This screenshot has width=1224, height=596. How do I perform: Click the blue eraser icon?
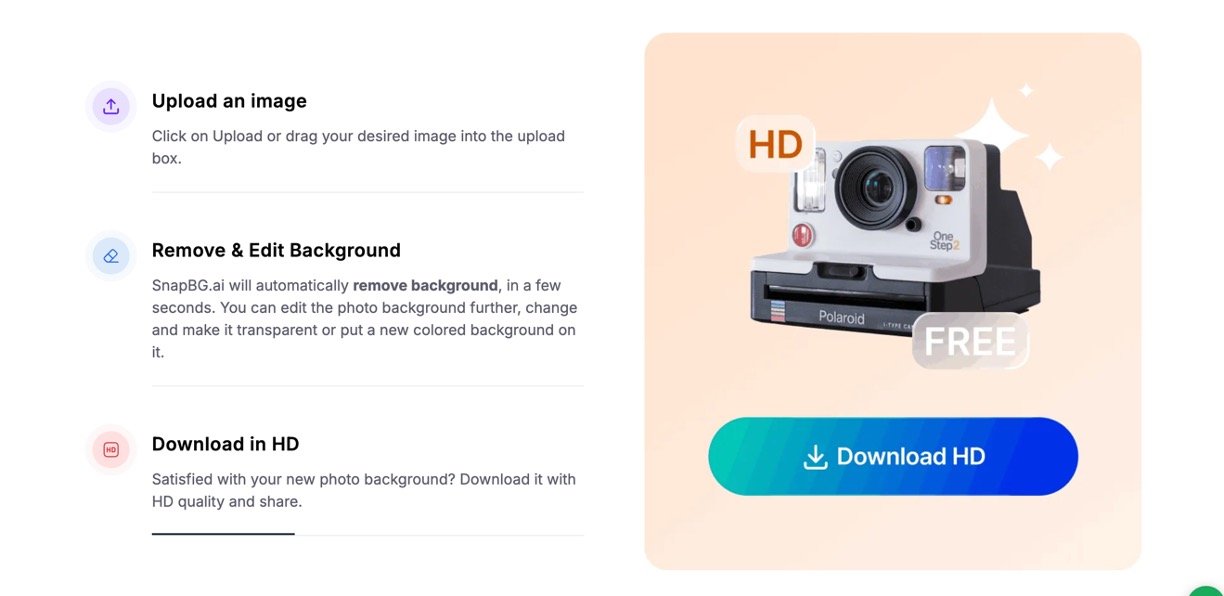[x=111, y=256]
